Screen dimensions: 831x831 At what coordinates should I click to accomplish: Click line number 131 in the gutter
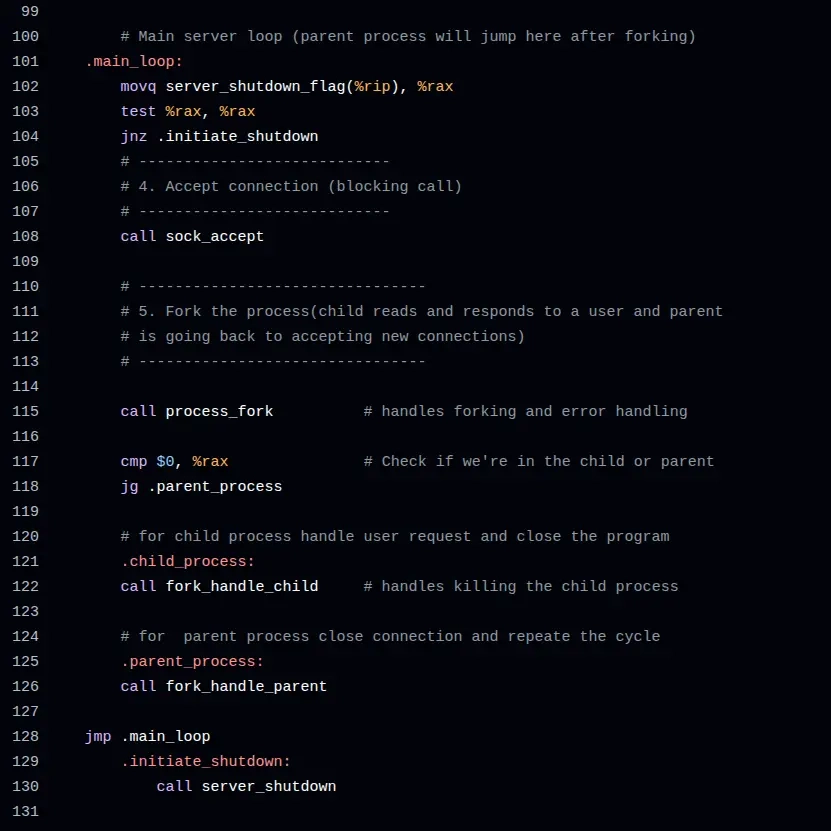pyautogui.click(x=25, y=811)
